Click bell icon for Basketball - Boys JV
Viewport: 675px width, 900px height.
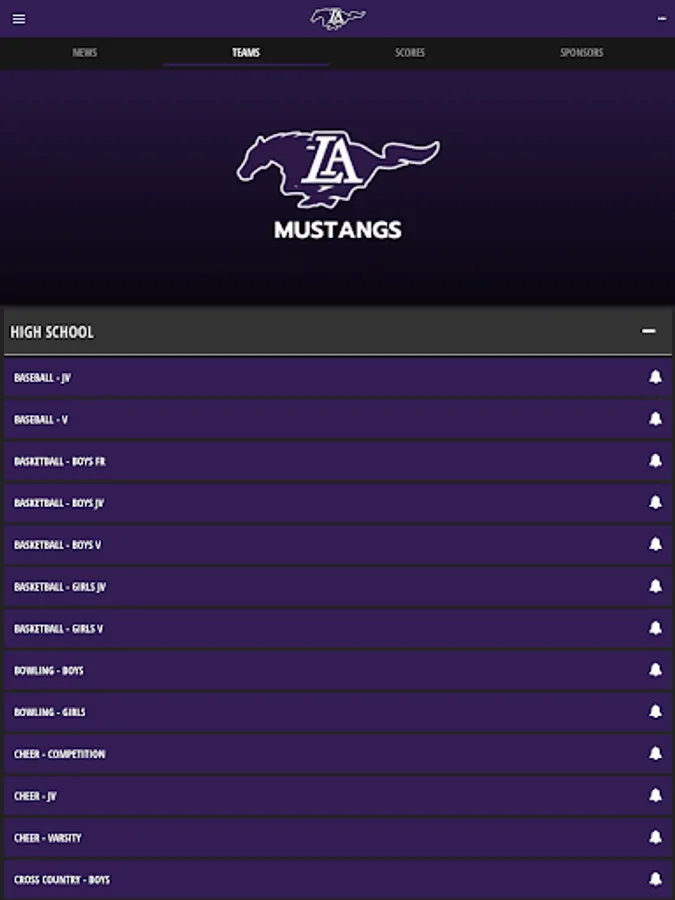click(x=655, y=503)
